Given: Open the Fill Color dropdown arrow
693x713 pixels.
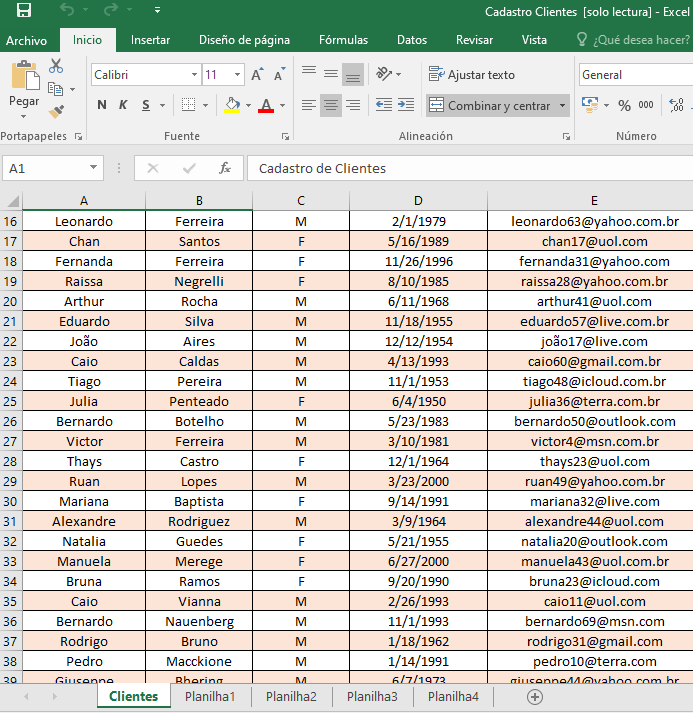Looking at the screenshot, I should click(x=248, y=105).
